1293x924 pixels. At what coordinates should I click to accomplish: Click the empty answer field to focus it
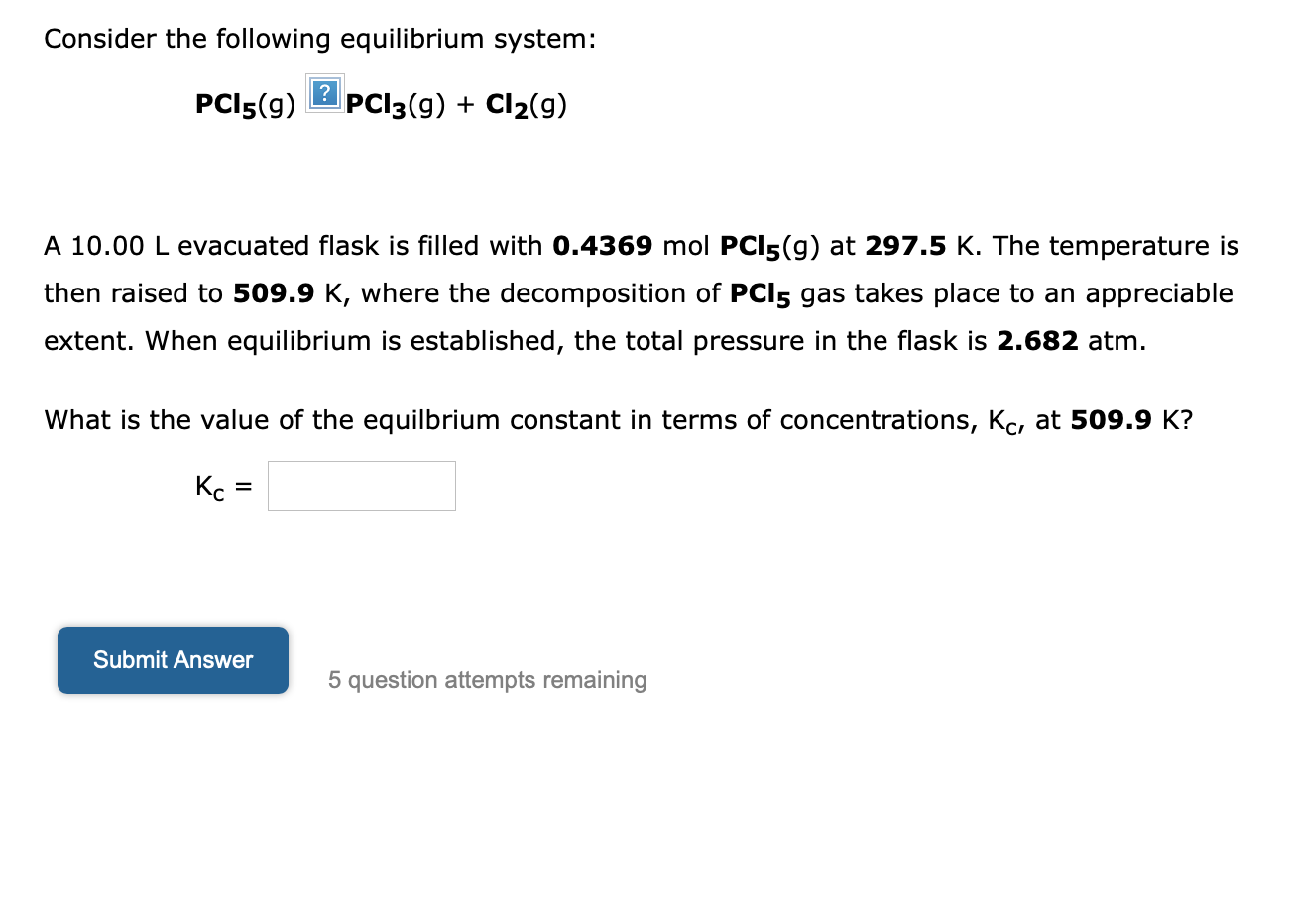(361, 486)
